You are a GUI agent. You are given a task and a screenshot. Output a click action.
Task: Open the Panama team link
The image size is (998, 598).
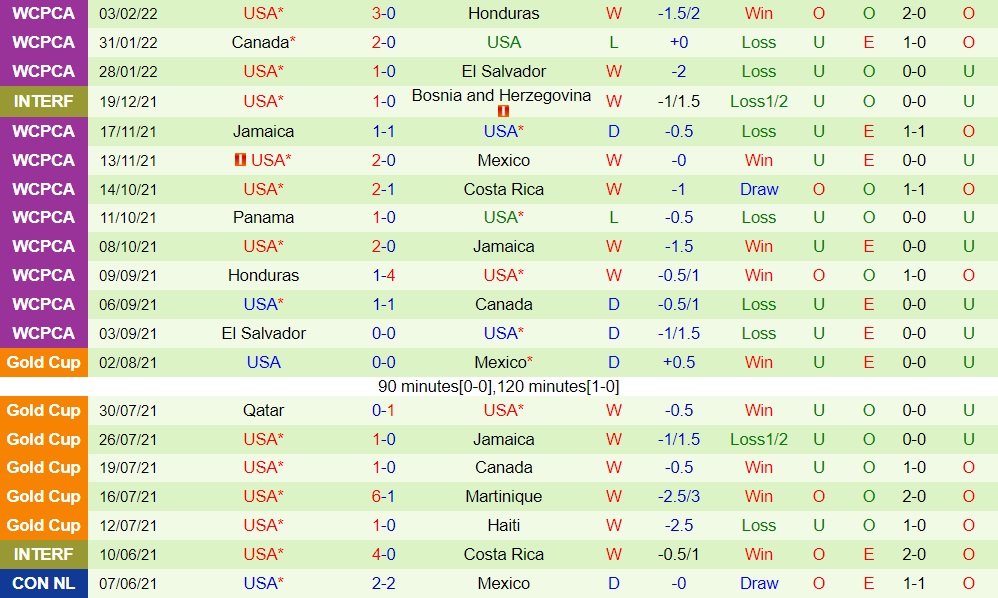pyautogui.click(x=263, y=218)
